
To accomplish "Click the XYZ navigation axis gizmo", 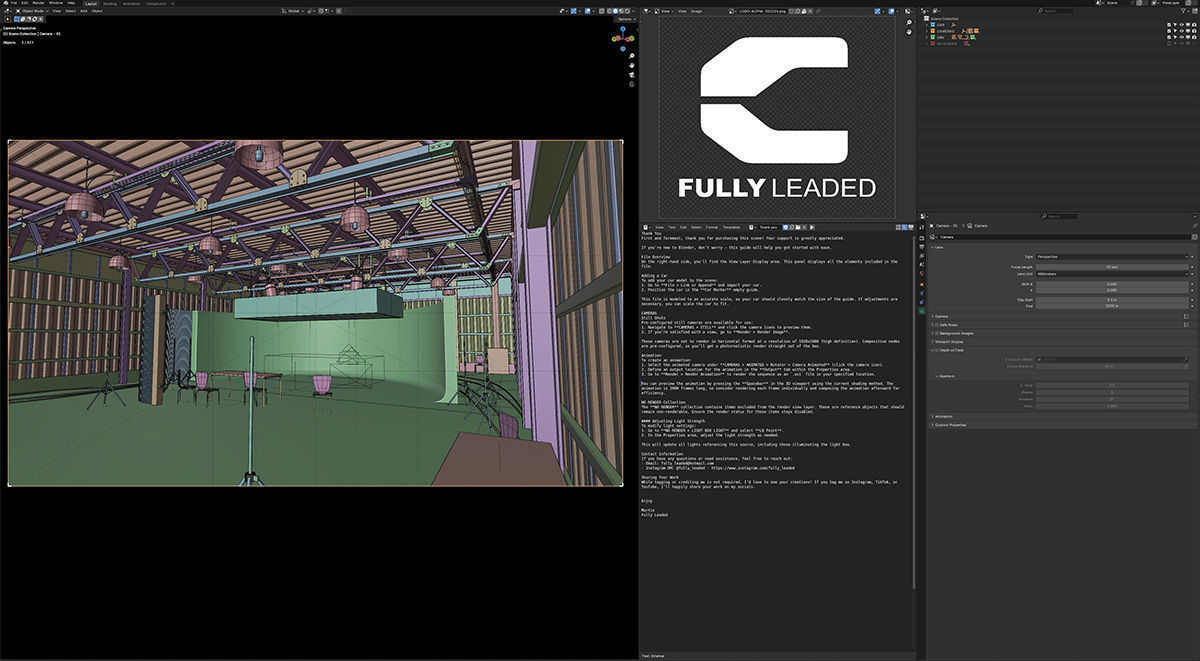I will pyautogui.click(x=623, y=39).
